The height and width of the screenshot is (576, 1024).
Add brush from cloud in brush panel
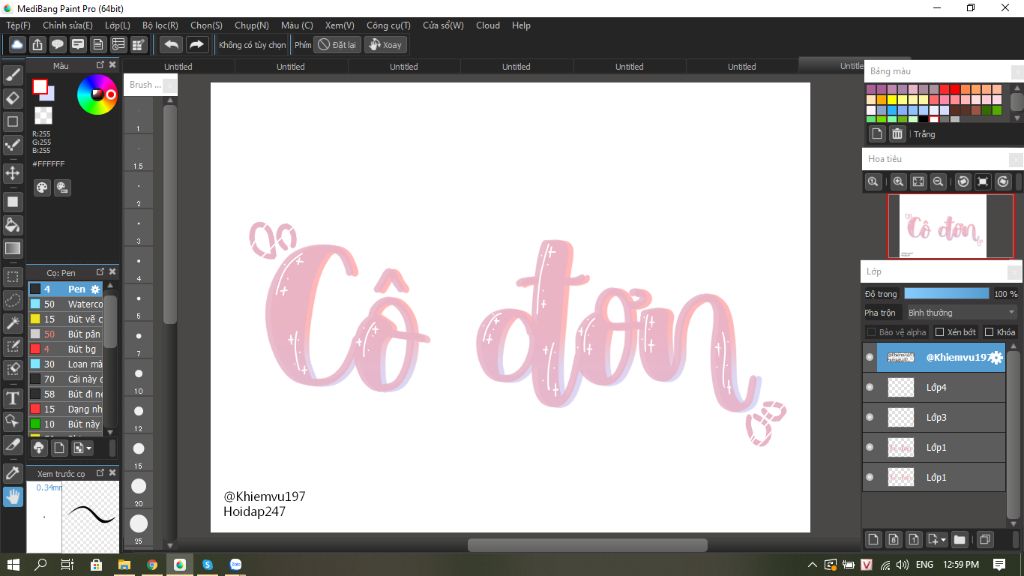pos(39,448)
